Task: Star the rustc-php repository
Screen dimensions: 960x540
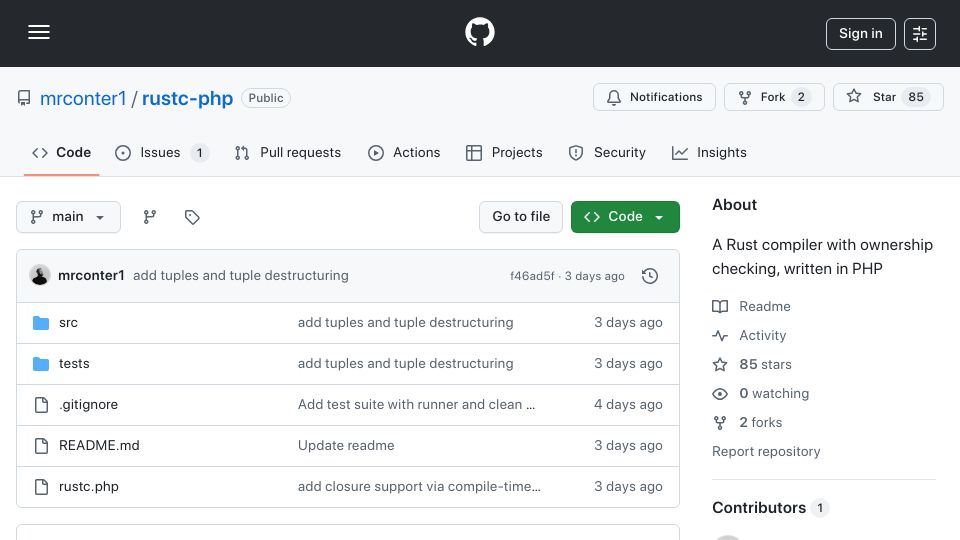Action: (x=888, y=97)
